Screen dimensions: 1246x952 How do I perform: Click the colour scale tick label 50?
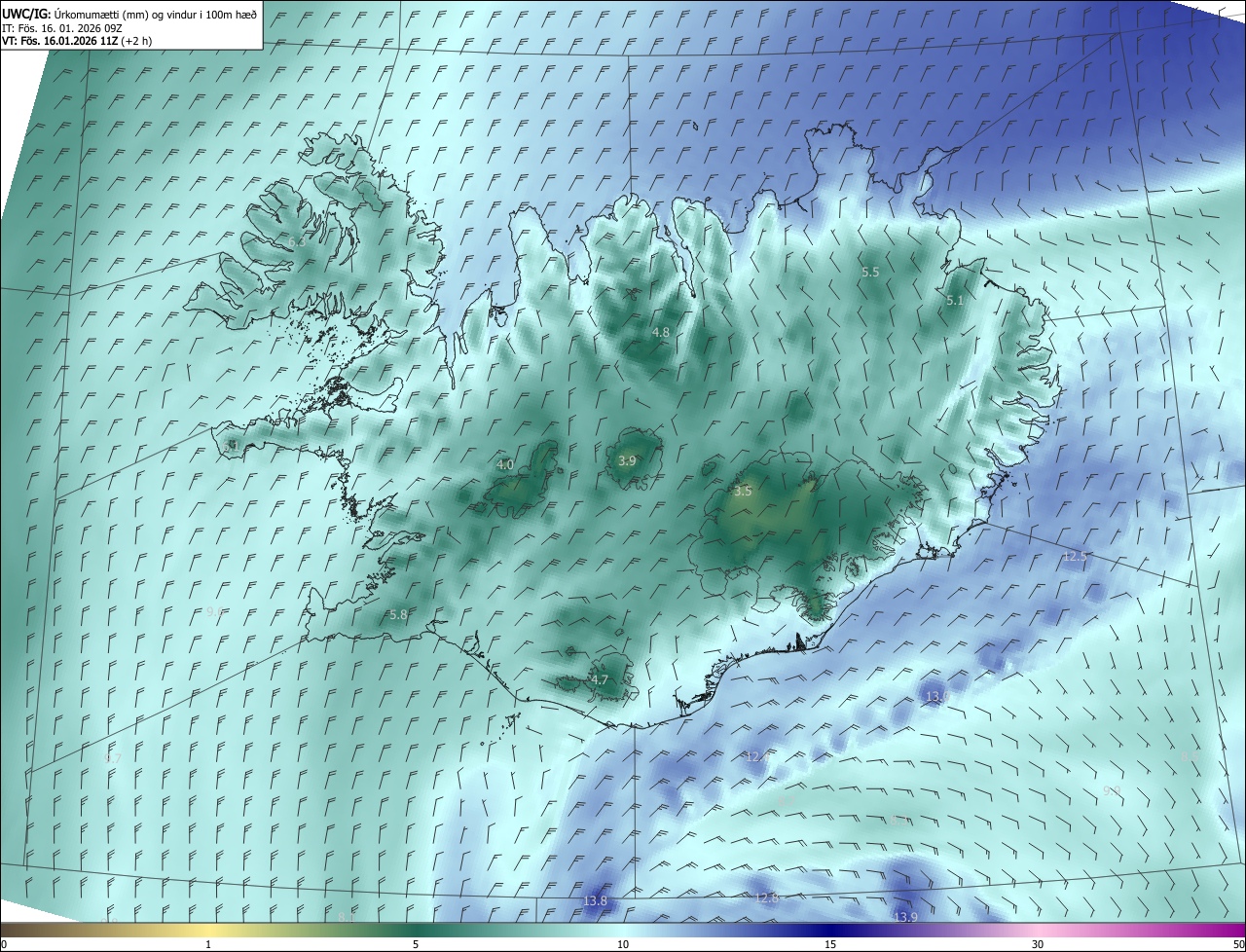[1238, 944]
